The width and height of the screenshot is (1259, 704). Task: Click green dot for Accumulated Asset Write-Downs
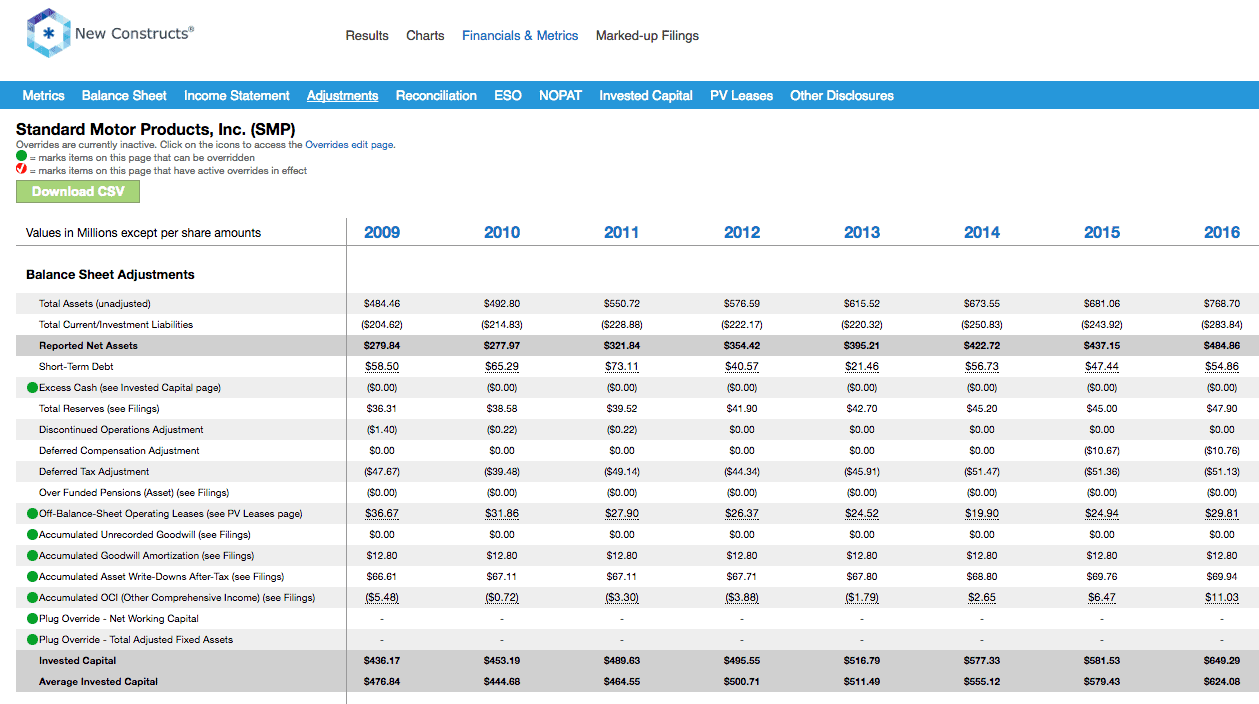(33, 577)
